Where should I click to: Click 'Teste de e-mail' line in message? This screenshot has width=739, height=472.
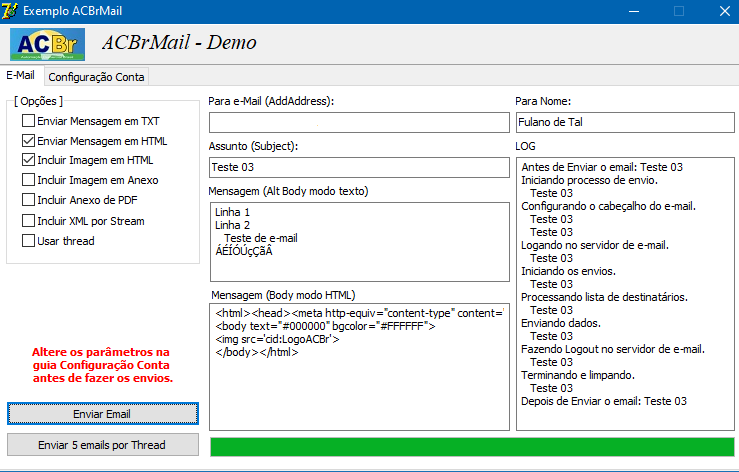[261, 239]
